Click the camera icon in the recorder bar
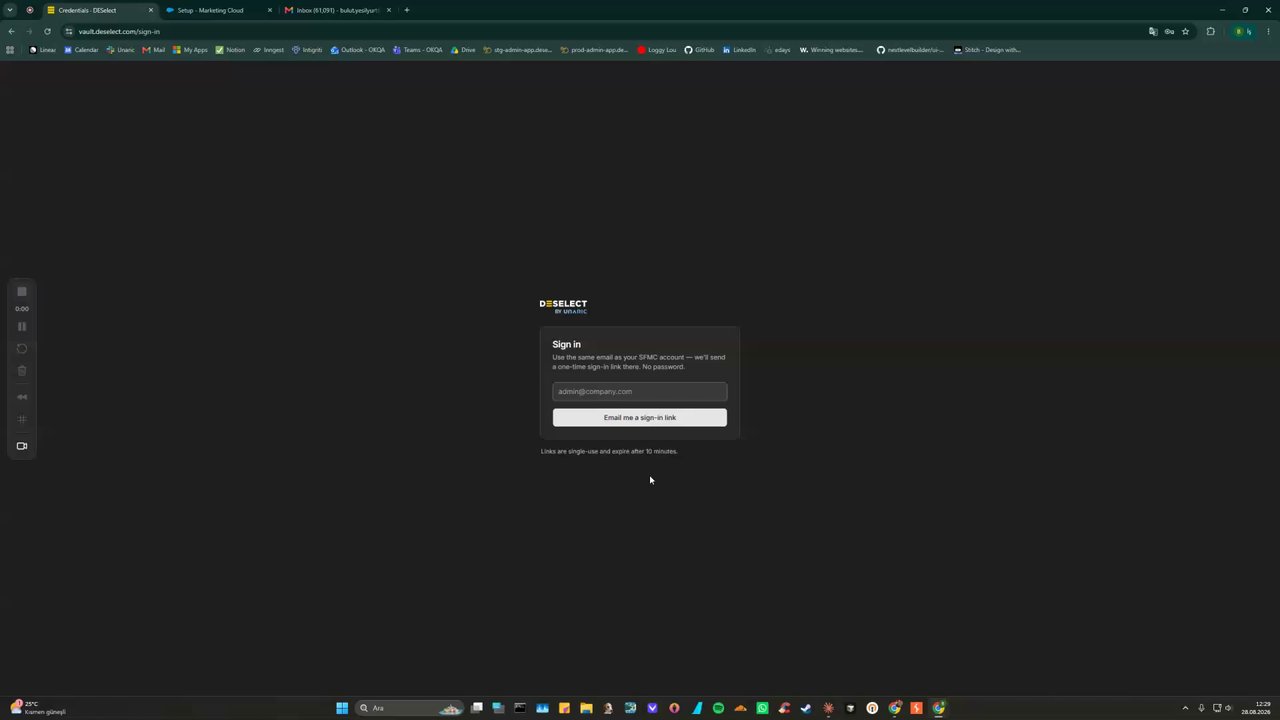This screenshot has width=1280, height=720. click(22, 446)
